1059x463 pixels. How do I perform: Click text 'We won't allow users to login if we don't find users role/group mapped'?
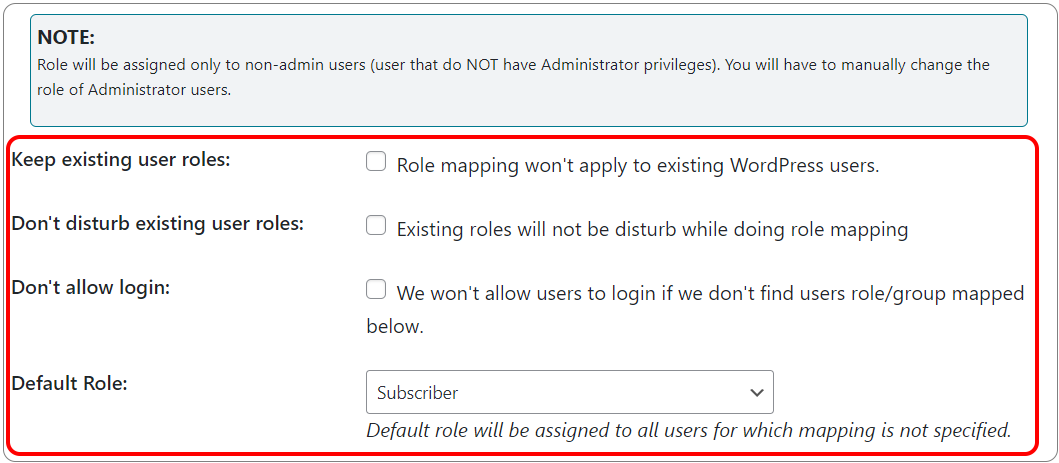coord(711,294)
